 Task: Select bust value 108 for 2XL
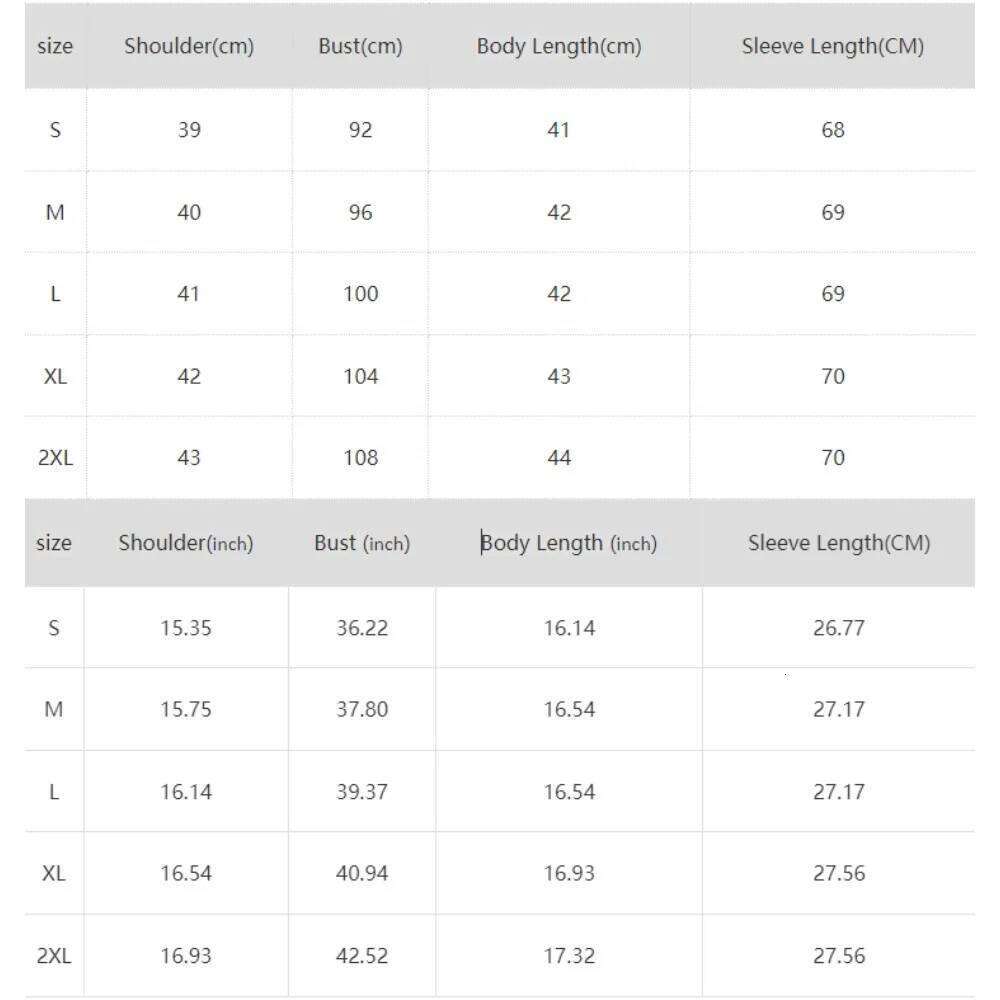(x=360, y=458)
